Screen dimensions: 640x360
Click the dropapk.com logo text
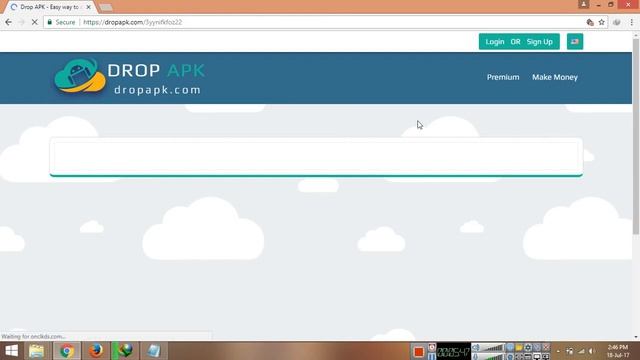point(158,90)
